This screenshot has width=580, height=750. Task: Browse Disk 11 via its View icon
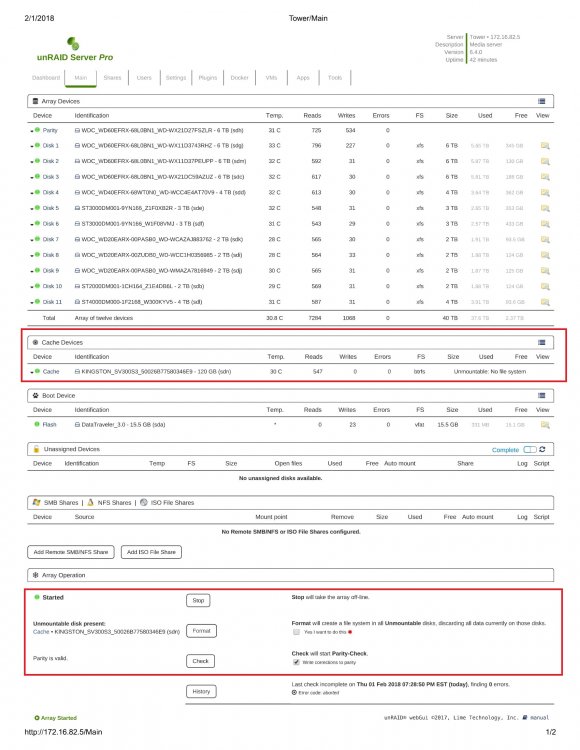545,302
